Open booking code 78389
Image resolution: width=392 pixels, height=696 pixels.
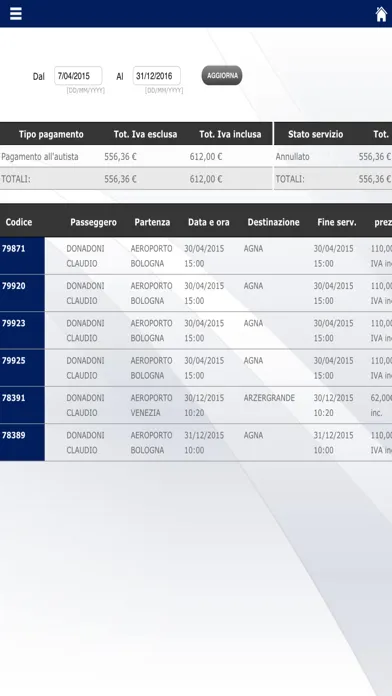point(14,435)
